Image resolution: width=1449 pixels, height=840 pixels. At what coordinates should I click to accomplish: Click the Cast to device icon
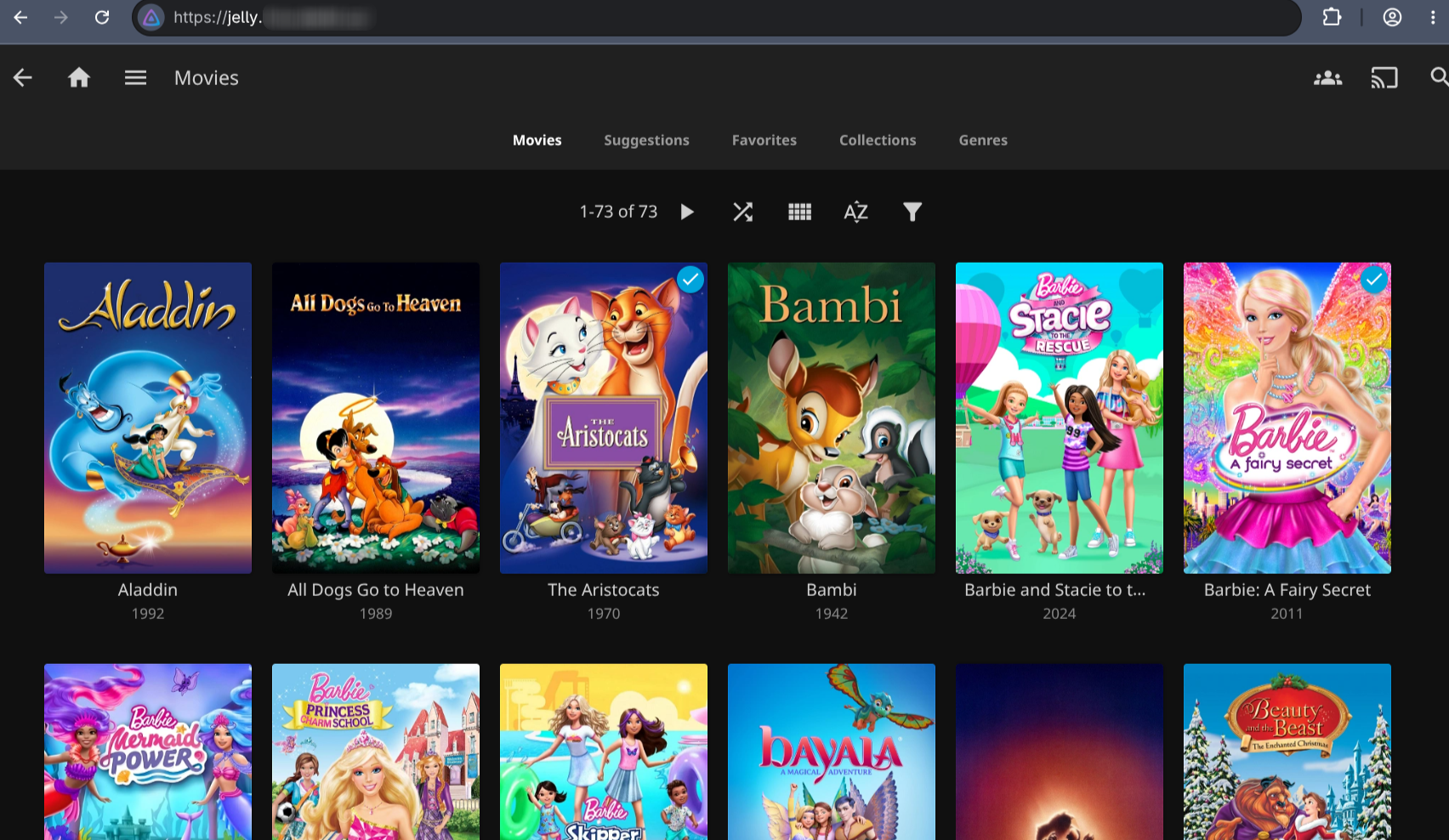point(1384,78)
